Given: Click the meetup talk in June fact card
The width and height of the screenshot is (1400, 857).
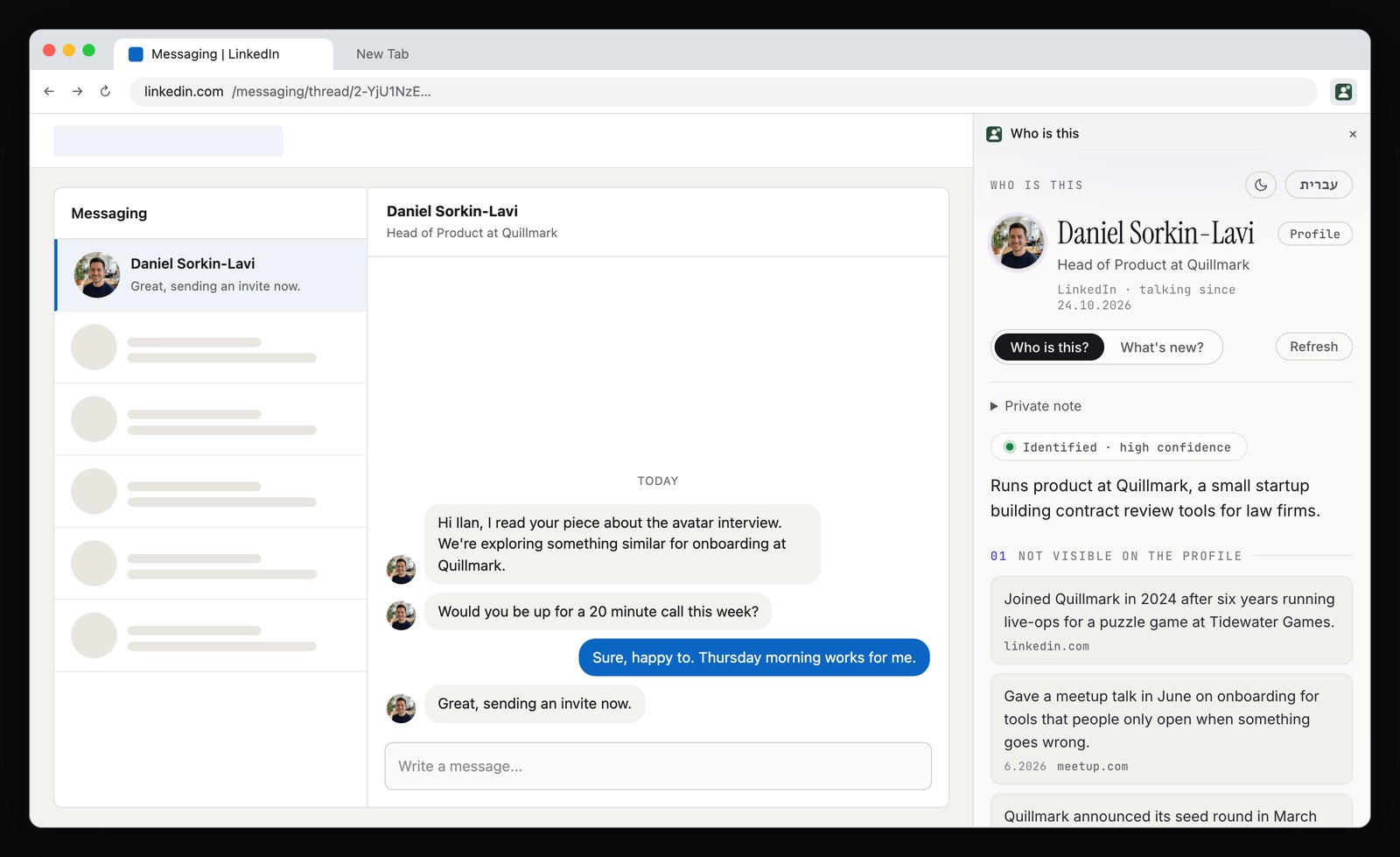Looking at the screenshot, I should point(1171,728).
